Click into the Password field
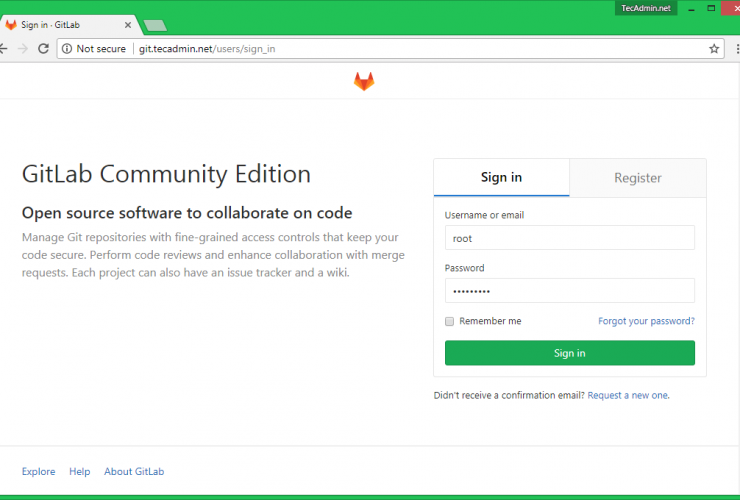Image resolution: width=740 pixels, height=500 pixels. click(x=569, y=290)
